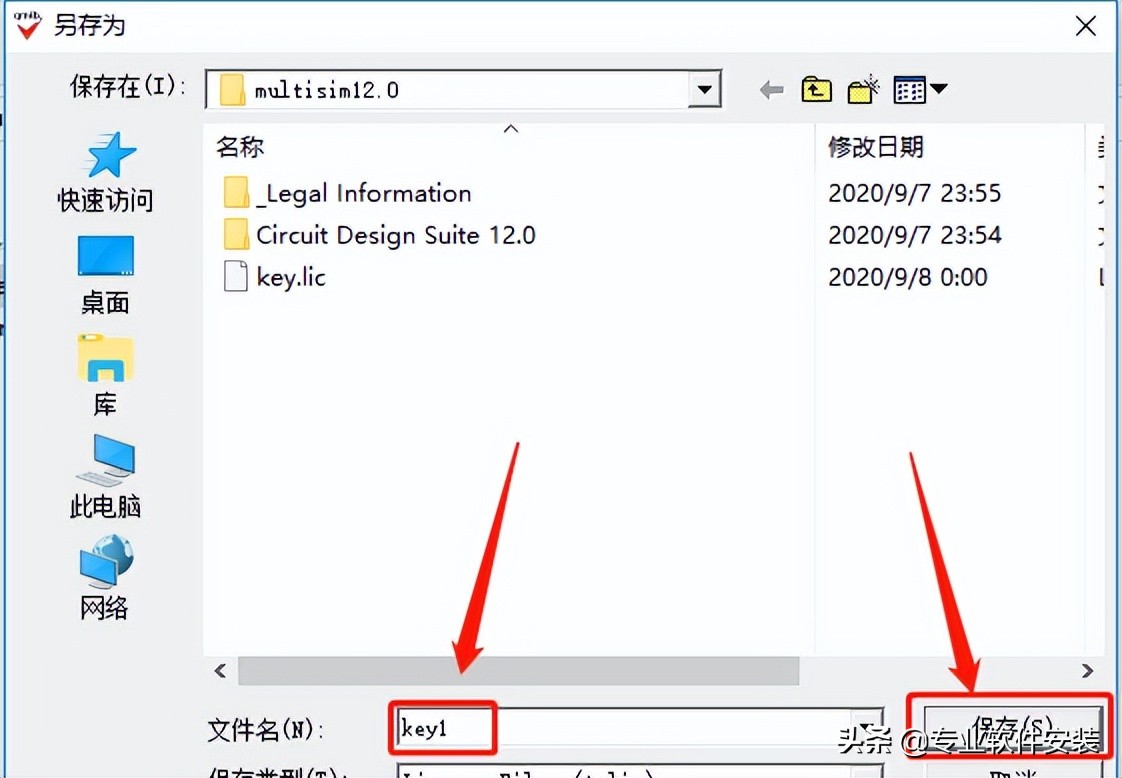Click the key1 filename field
Screen dimensions: 1122x778
pyautogui.click(x=443, y=728)
